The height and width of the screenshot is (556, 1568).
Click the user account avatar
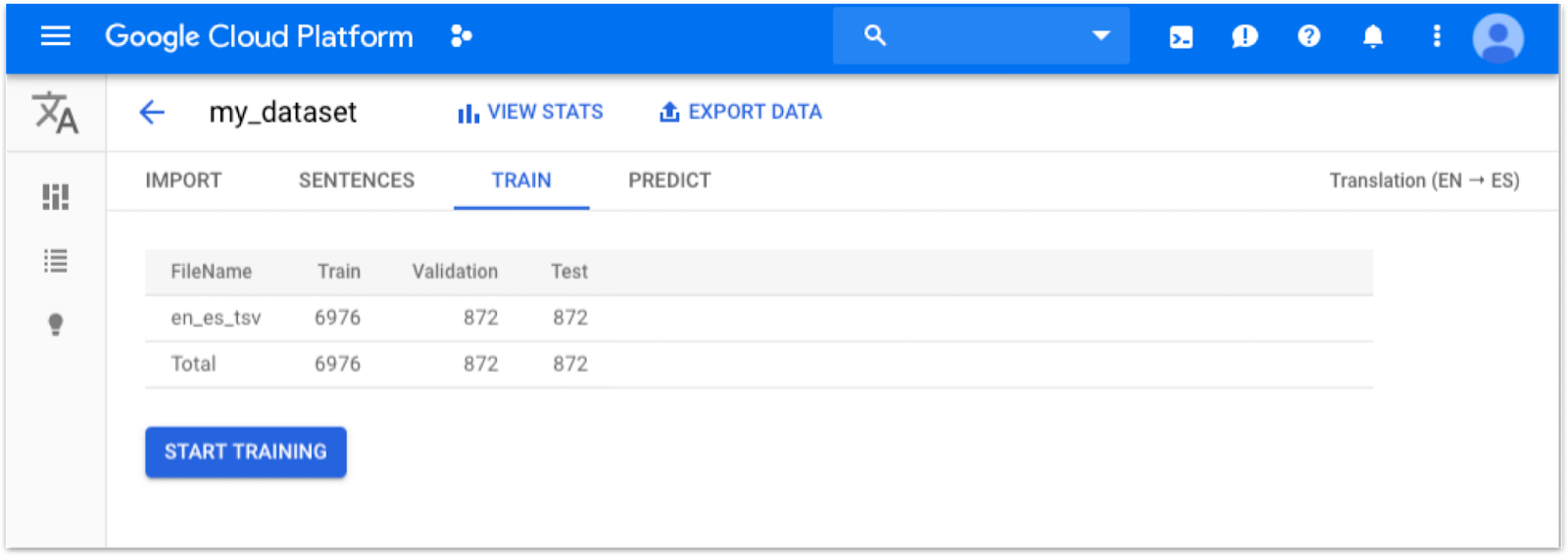pyautogui.click(x=1497, y=37)
